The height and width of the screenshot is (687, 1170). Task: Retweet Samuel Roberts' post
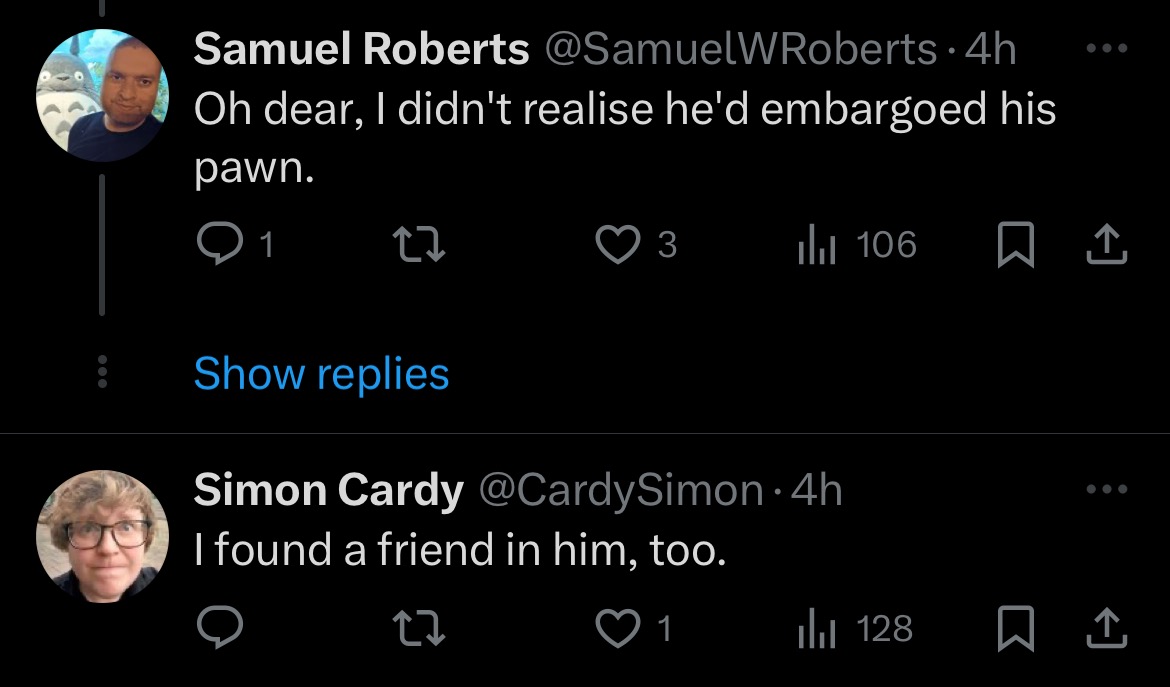click(x=420, y=245)
